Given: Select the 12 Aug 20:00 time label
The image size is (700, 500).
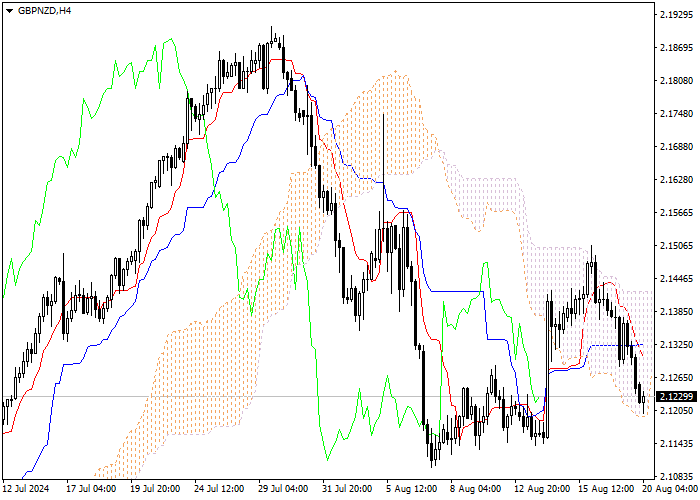Looking at the screenshot, I should coord(542,489).
